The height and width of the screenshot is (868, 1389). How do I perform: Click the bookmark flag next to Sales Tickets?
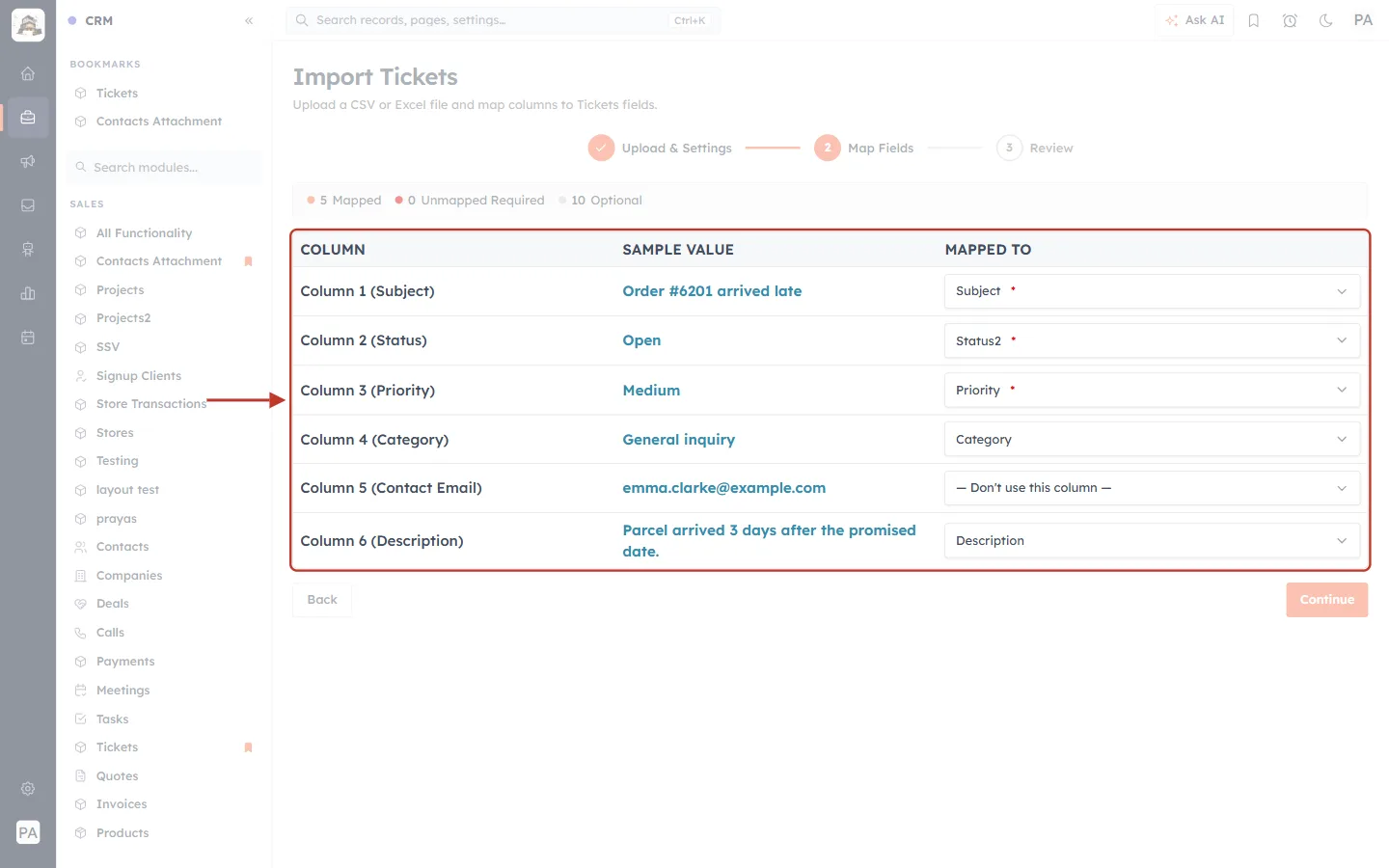[x=248, y=747]
